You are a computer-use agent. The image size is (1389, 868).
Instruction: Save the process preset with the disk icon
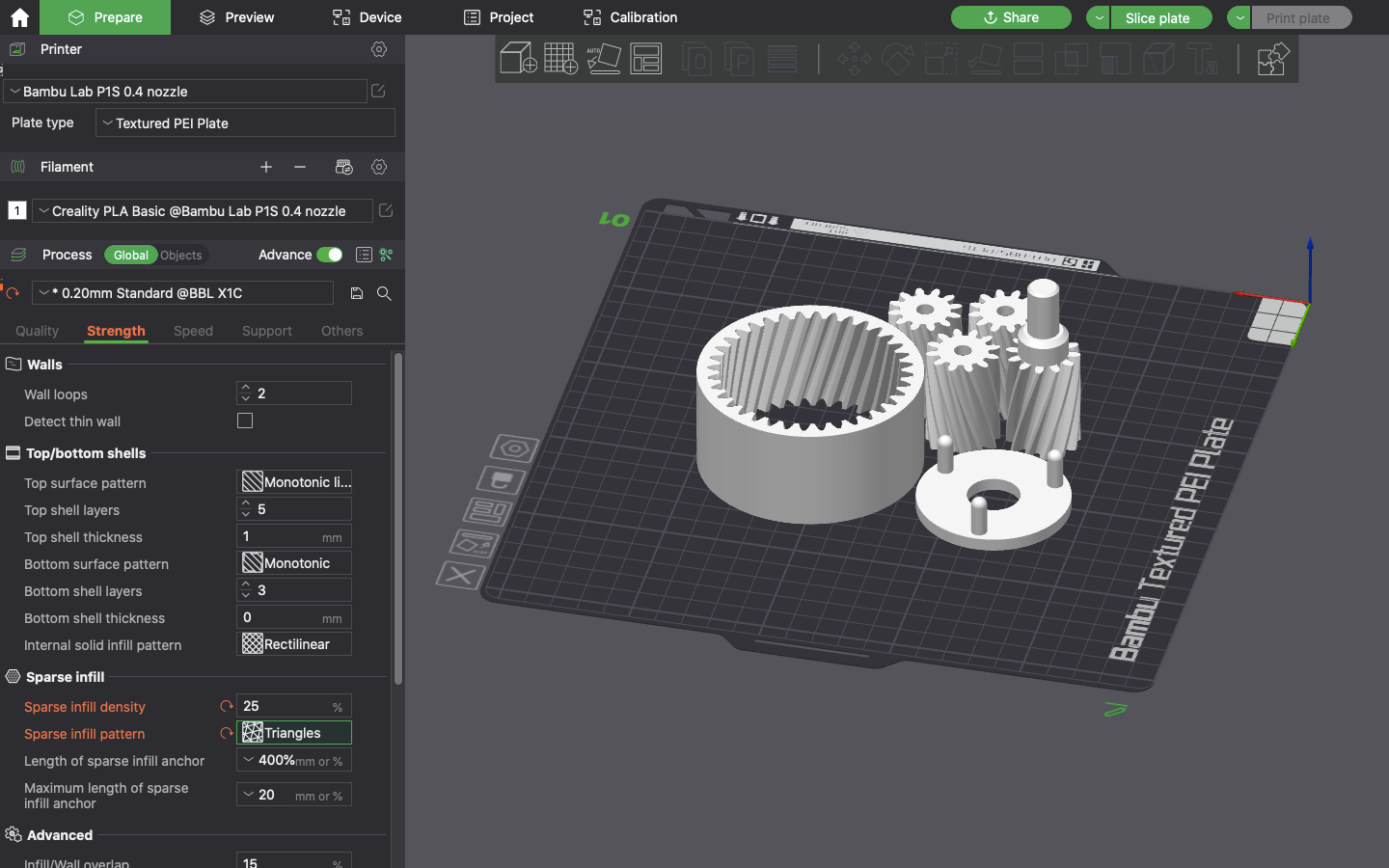point(357,293)
